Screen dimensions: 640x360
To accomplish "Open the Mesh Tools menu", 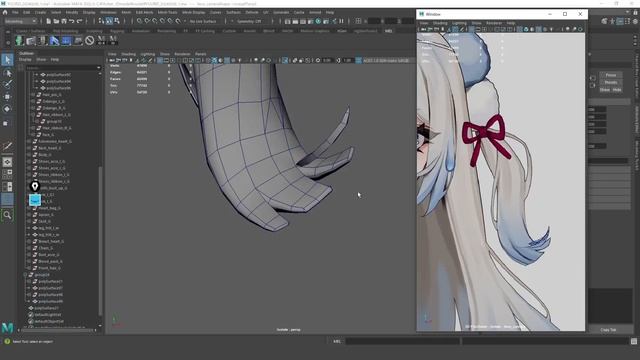I will (167, 12).
